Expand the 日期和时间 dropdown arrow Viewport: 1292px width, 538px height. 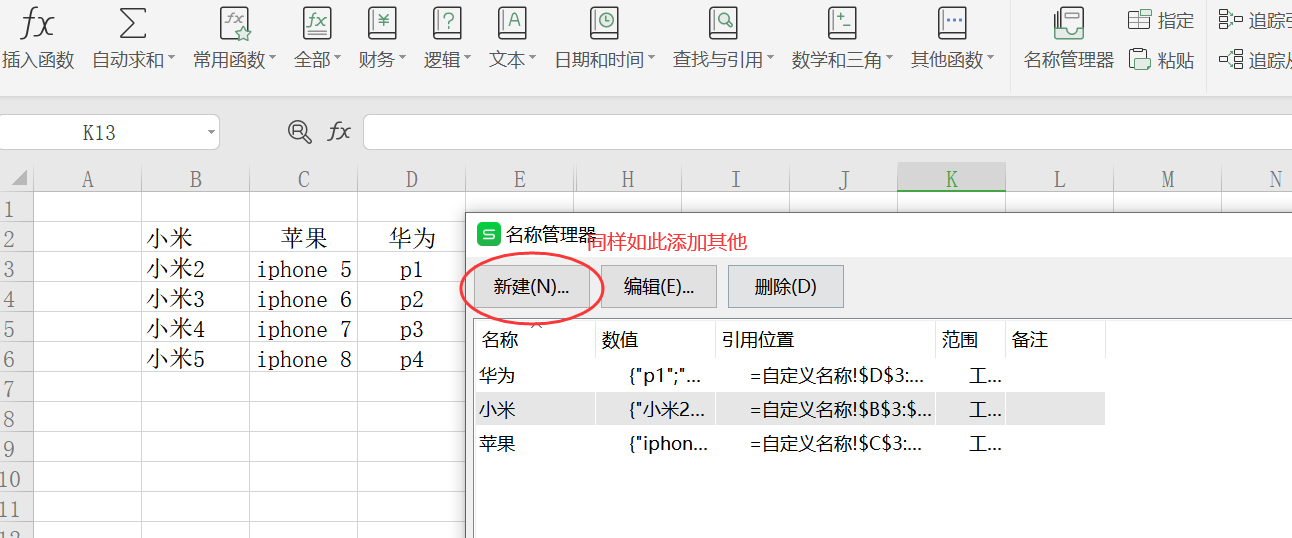click(x=651, y=59)
